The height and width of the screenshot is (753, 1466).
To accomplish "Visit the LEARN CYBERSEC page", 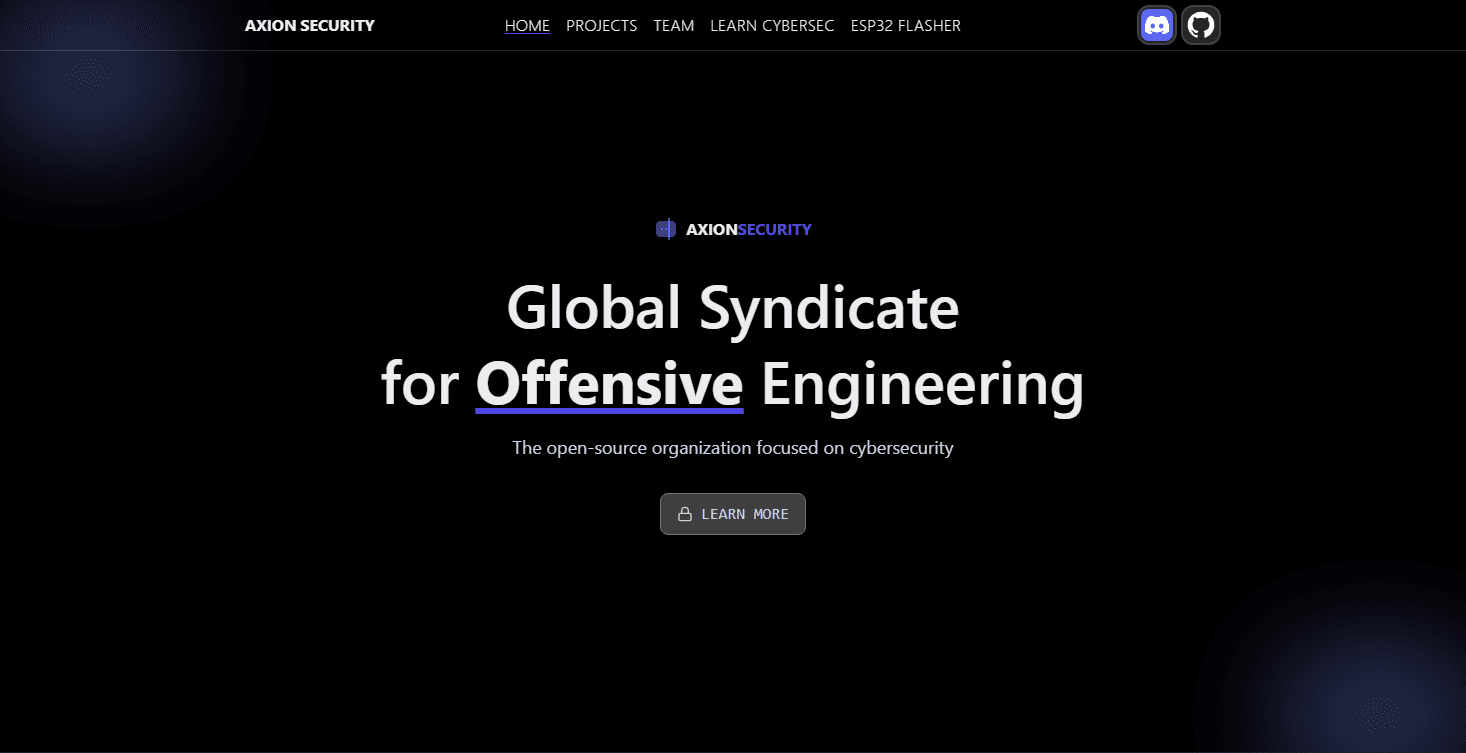I will [772, 26].
